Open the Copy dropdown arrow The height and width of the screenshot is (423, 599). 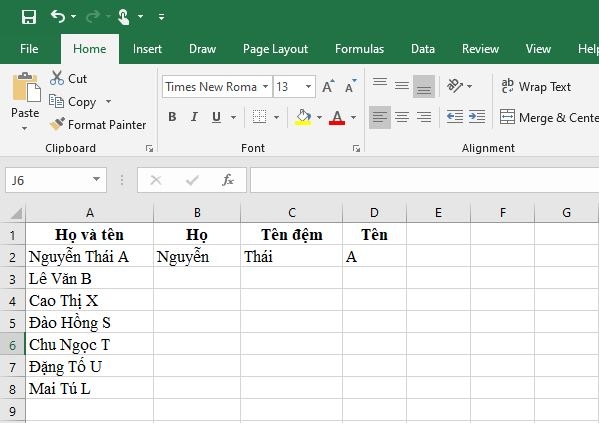click(108, 101)
